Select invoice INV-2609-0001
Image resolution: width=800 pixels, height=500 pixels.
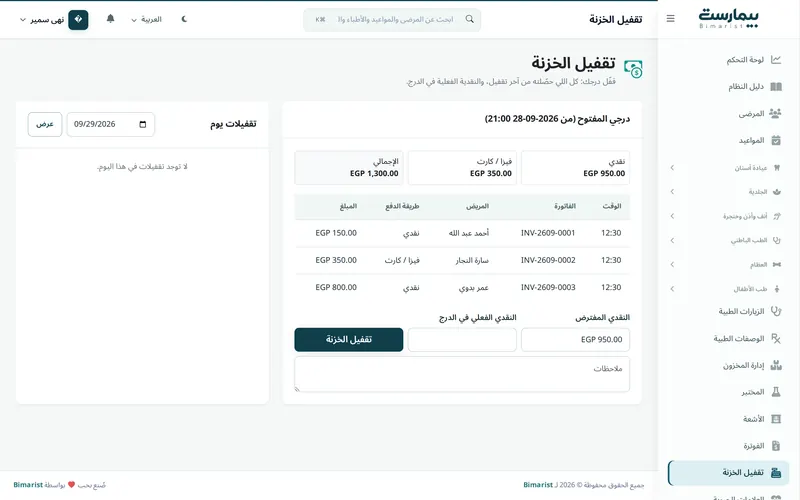coord(548,233)
